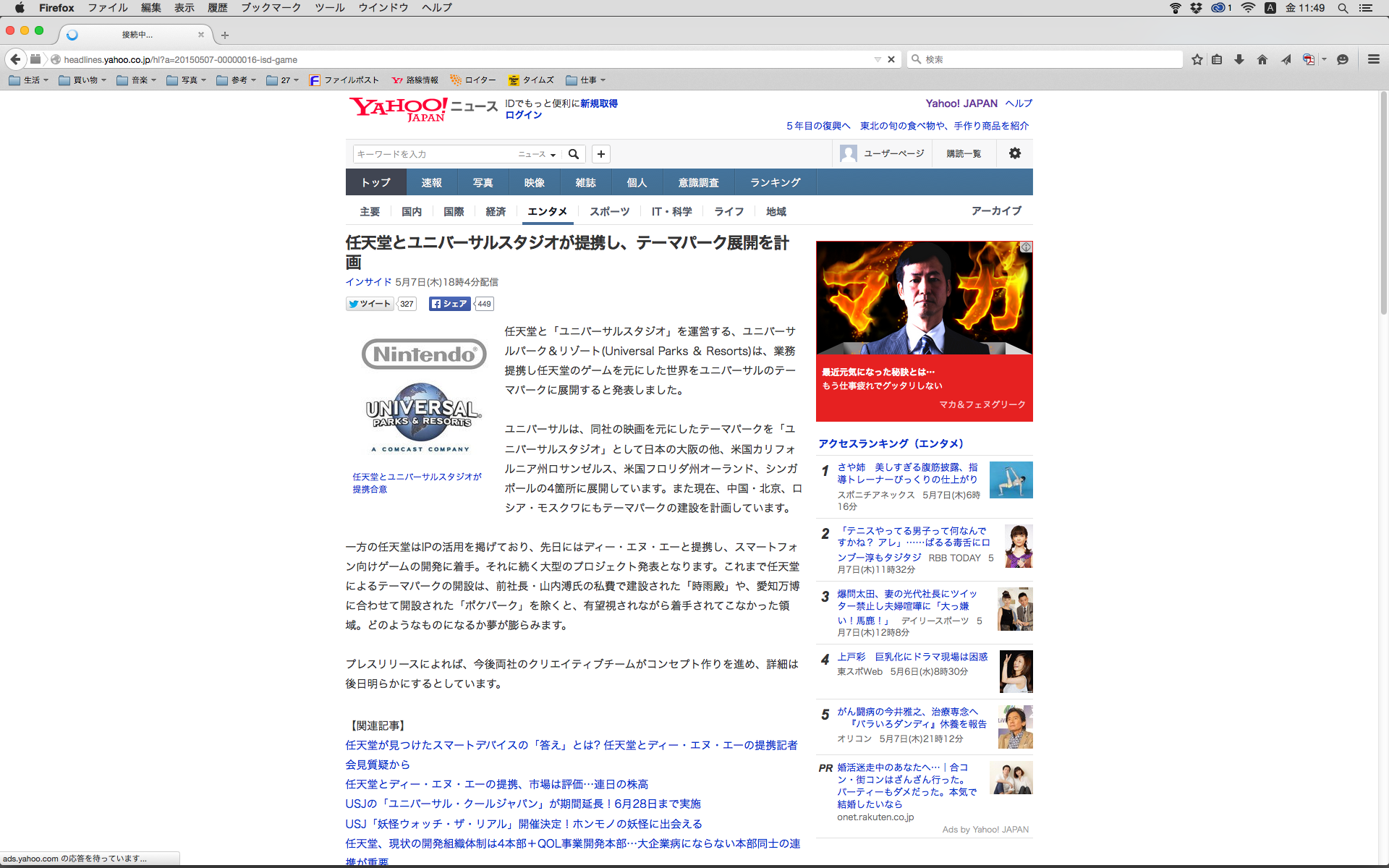1389x868 pixels.
Task: Open the bookmarks list icon
Action: (1217, 59)
